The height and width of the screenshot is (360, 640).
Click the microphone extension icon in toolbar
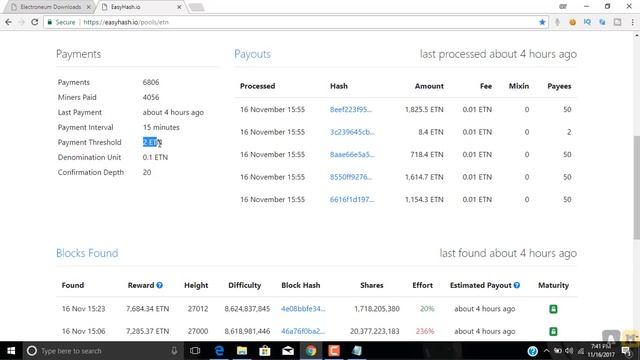point(557,22)
